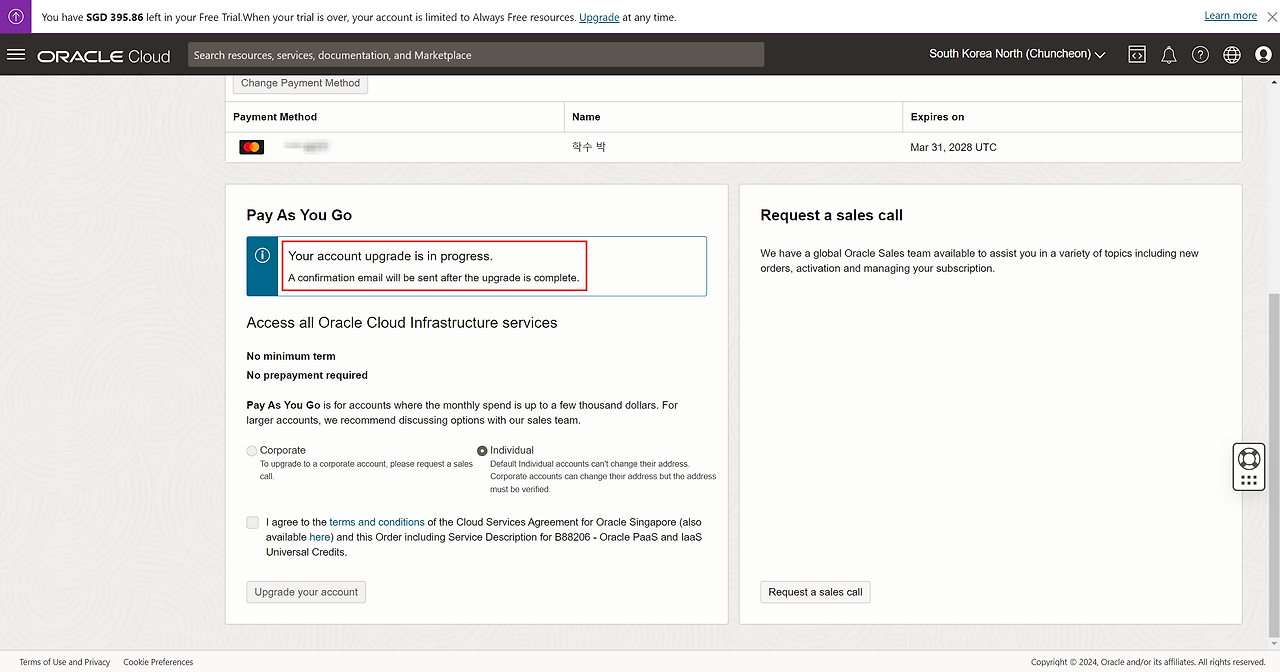Click the Request a sales call button
This screenshot has width=1280, height=672.
815,592
